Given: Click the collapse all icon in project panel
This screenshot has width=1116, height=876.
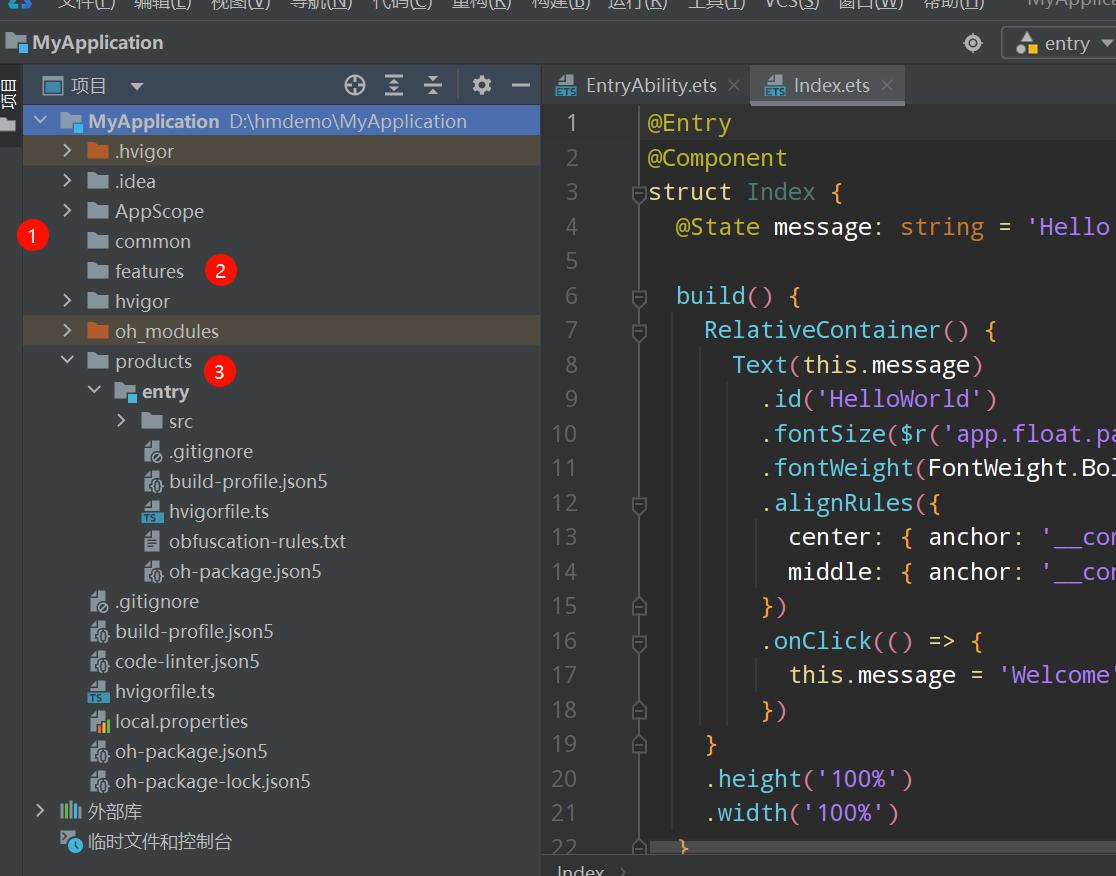Looking at the screenshot, I should coord(433,85).
